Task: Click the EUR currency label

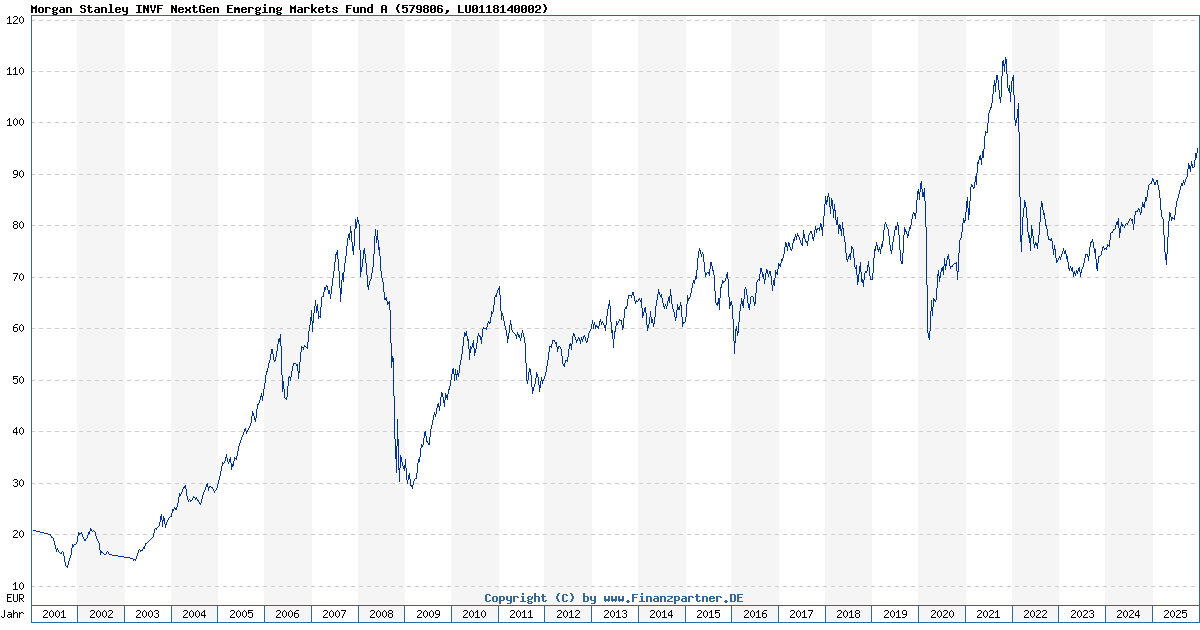Action: pos(13,598)
